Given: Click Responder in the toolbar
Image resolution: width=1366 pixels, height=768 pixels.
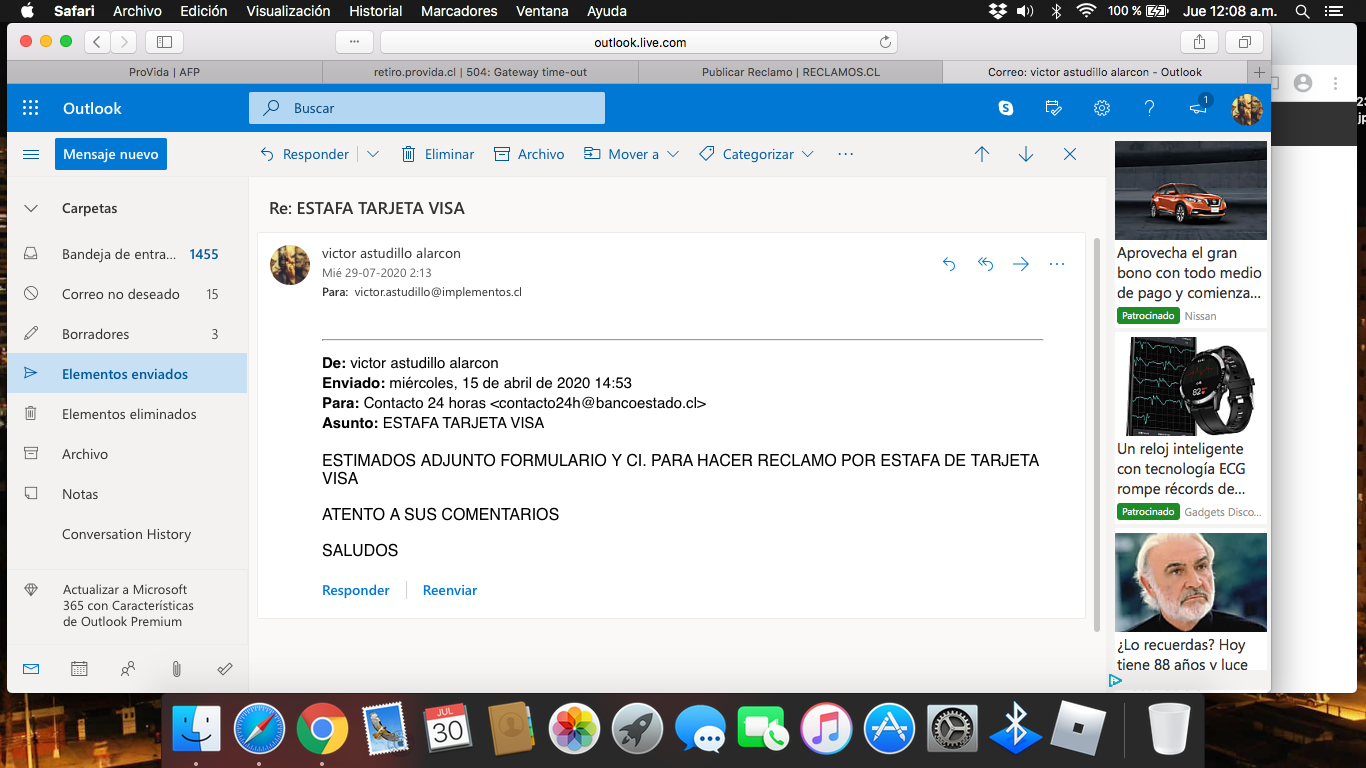Looking at the screenshot, I should coord(304,154).
